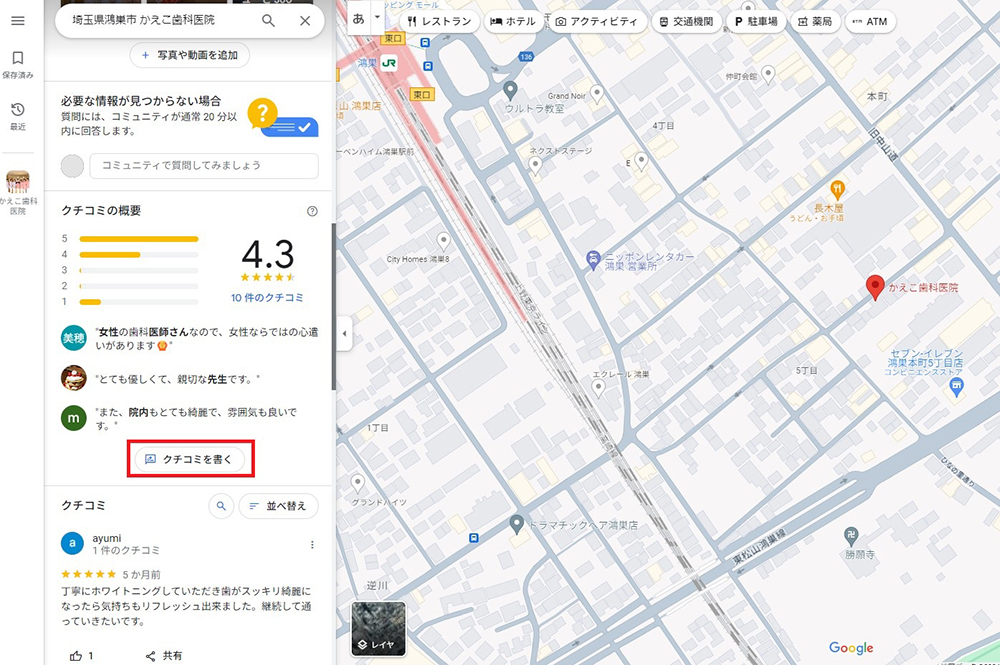Click the コミュニティで質問 input field

tap(204, 165)
